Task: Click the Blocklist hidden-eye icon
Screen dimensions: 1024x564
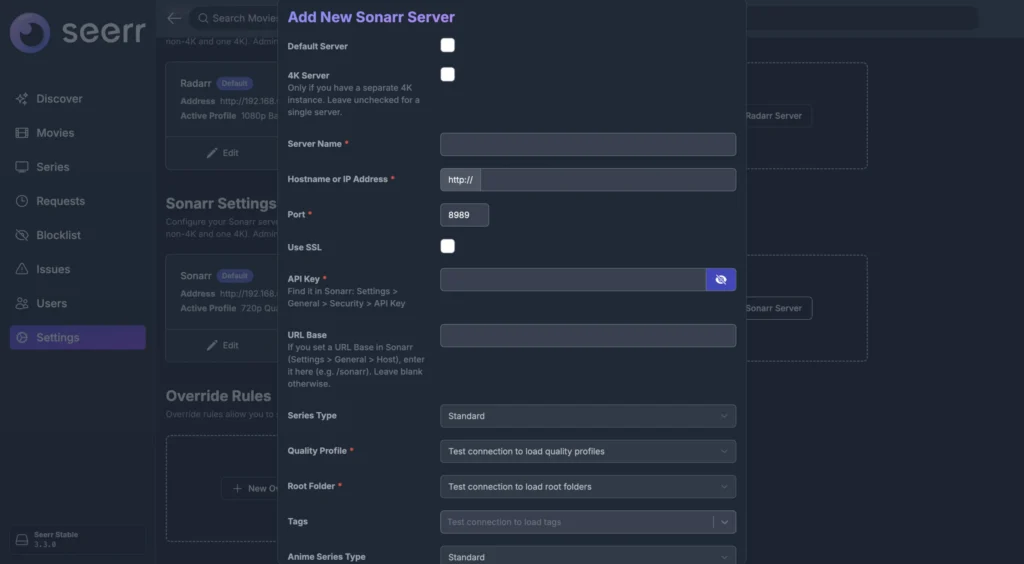Action: click(x=22, y=235)
